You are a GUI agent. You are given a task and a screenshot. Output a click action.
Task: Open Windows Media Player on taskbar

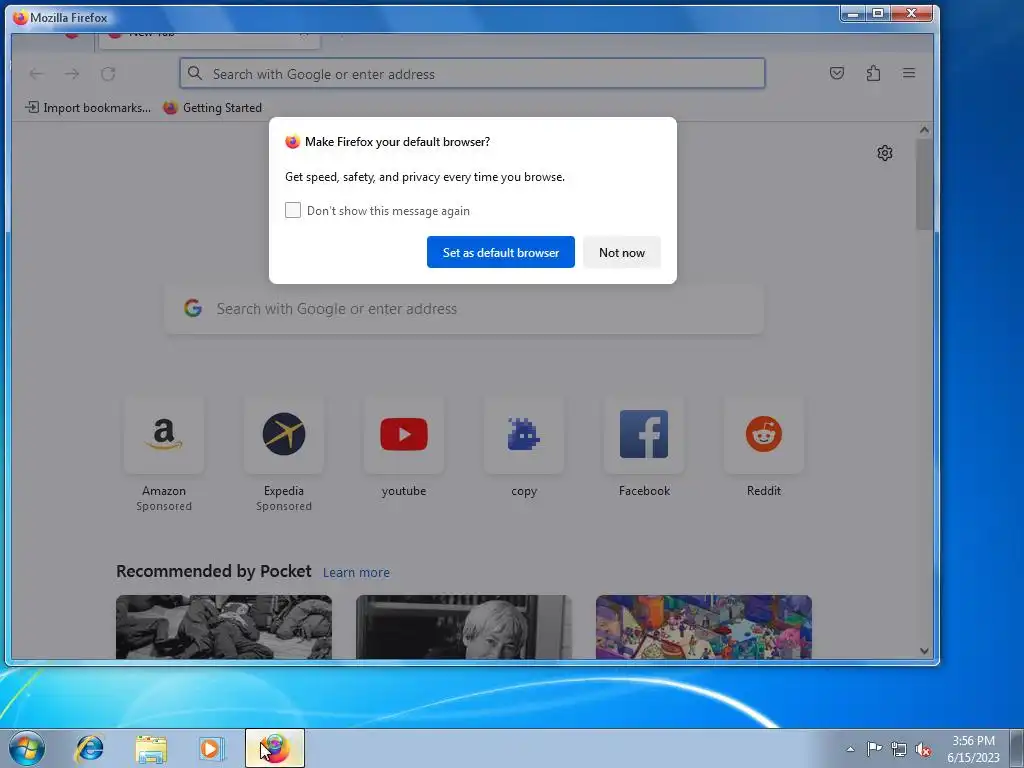click(212, 748)
